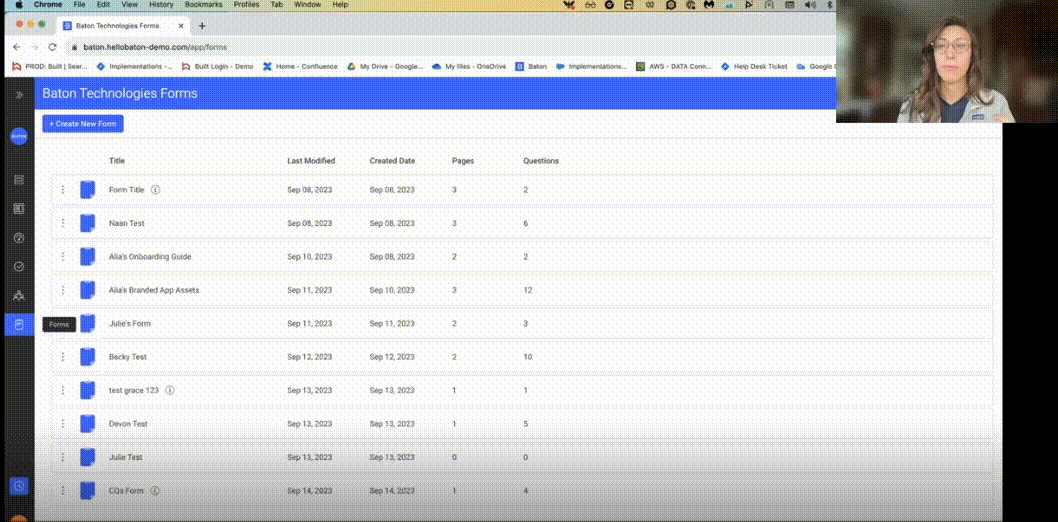Open three-dot menu for Alia's Branded App Assets
Viewport: 1058px width, 522px height.
click(x=63, y=290)
